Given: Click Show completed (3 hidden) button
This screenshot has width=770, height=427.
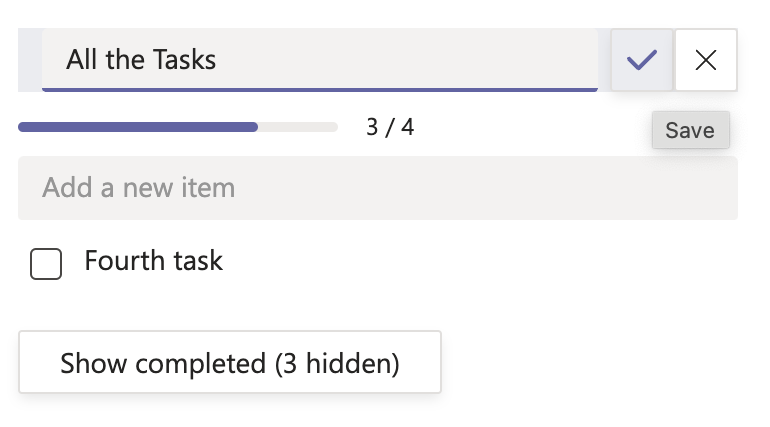Looking at the screenshot, I should [230, 362].
